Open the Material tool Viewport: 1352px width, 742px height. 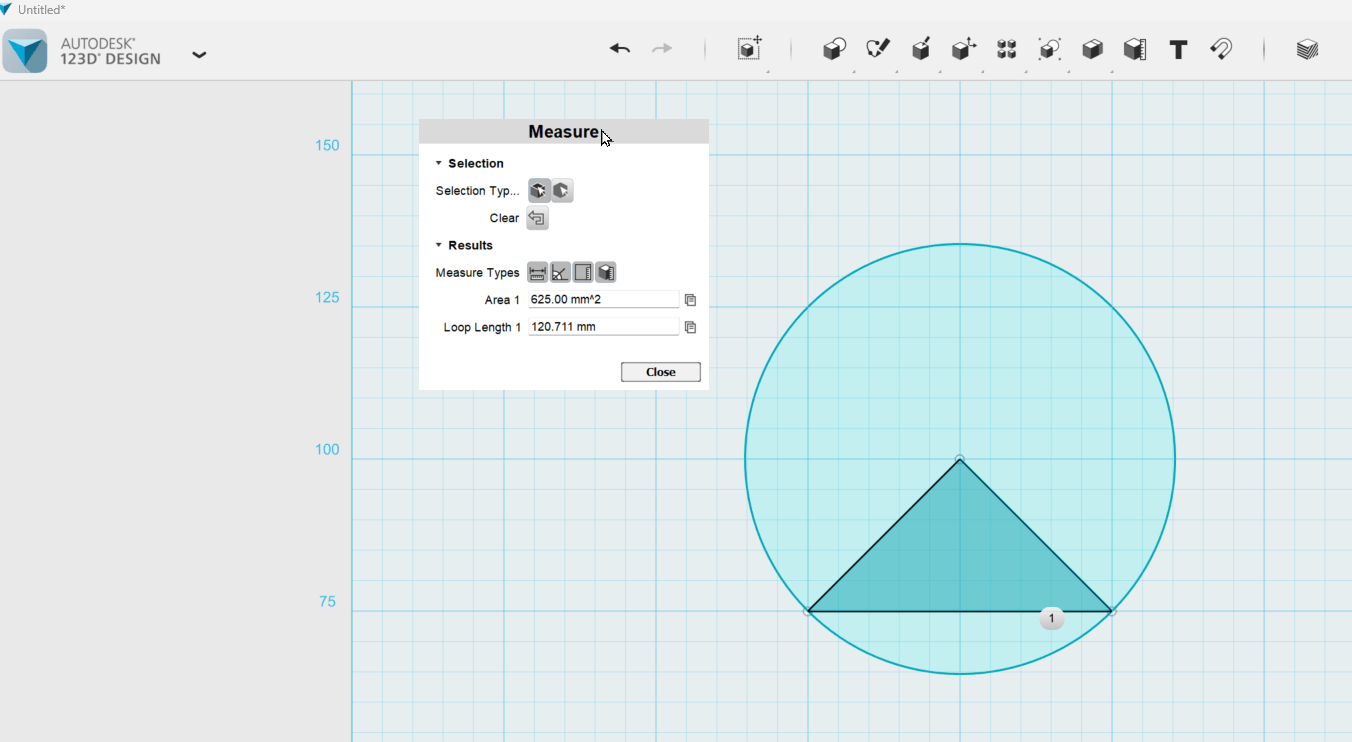tap(1307, 49)
